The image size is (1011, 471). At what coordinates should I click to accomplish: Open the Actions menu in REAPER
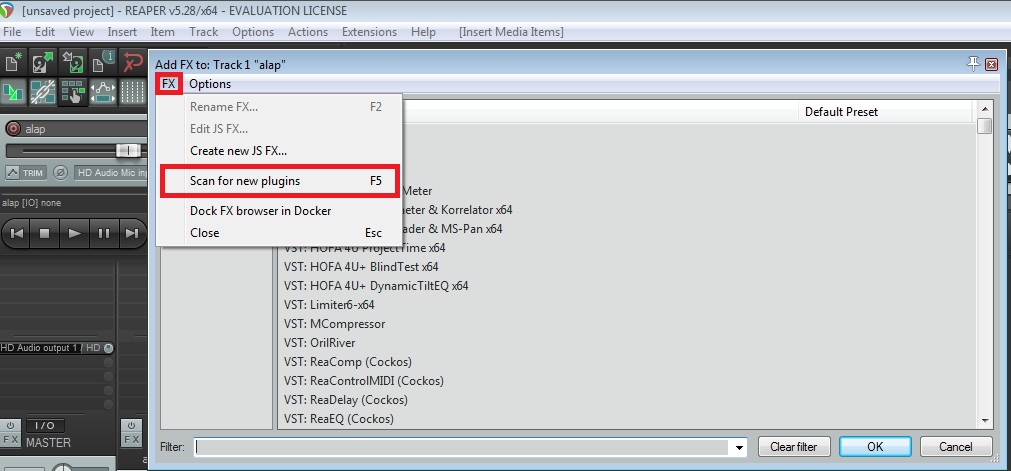(x=308, y=32)
